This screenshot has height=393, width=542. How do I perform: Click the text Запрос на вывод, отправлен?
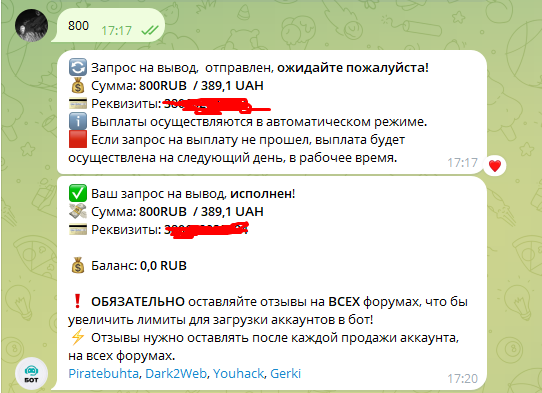(183, 68)
